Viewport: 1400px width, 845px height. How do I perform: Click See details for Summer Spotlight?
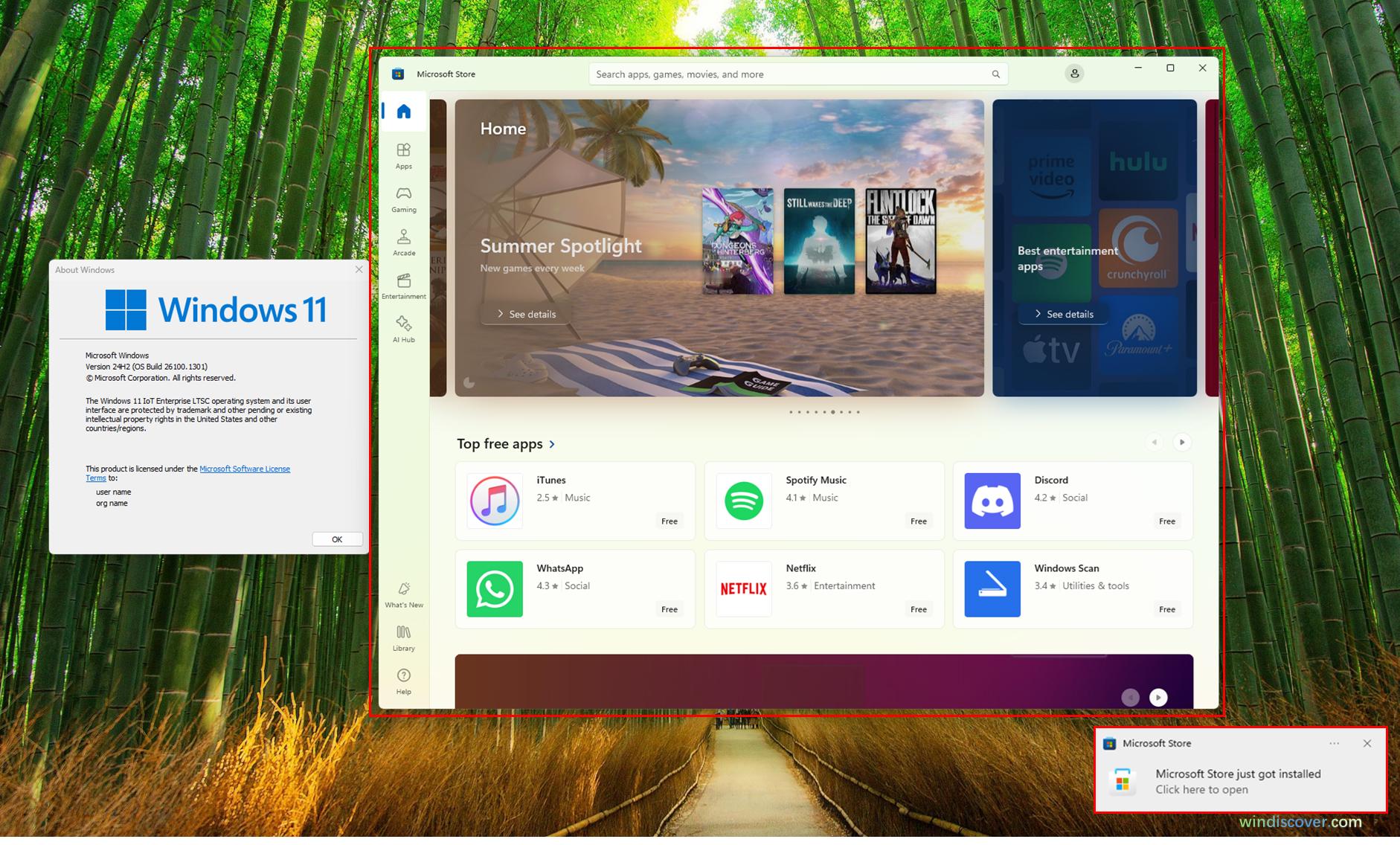527,314
